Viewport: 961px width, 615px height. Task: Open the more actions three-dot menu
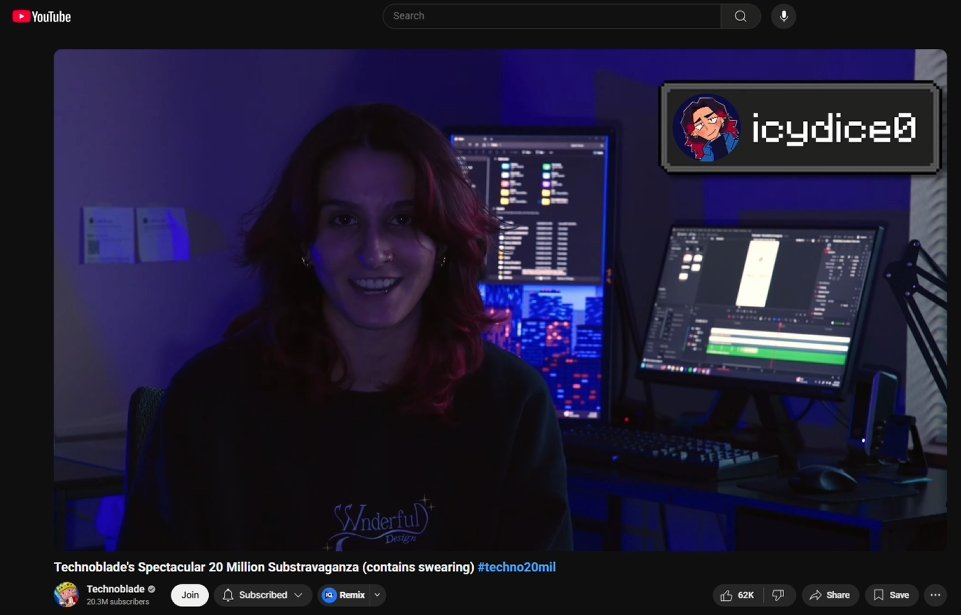935,595
